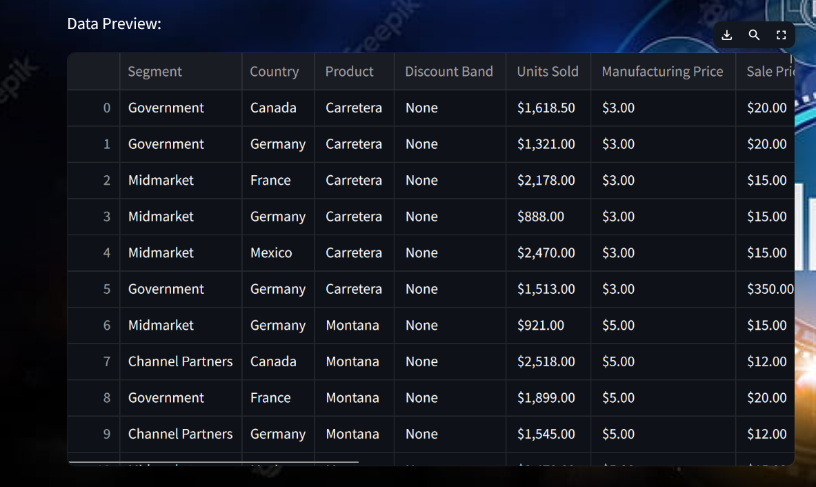The height and width of the screenshot is (487, 816).
Task: Select the $888.00 Units Sold cell
Action: 548,216
